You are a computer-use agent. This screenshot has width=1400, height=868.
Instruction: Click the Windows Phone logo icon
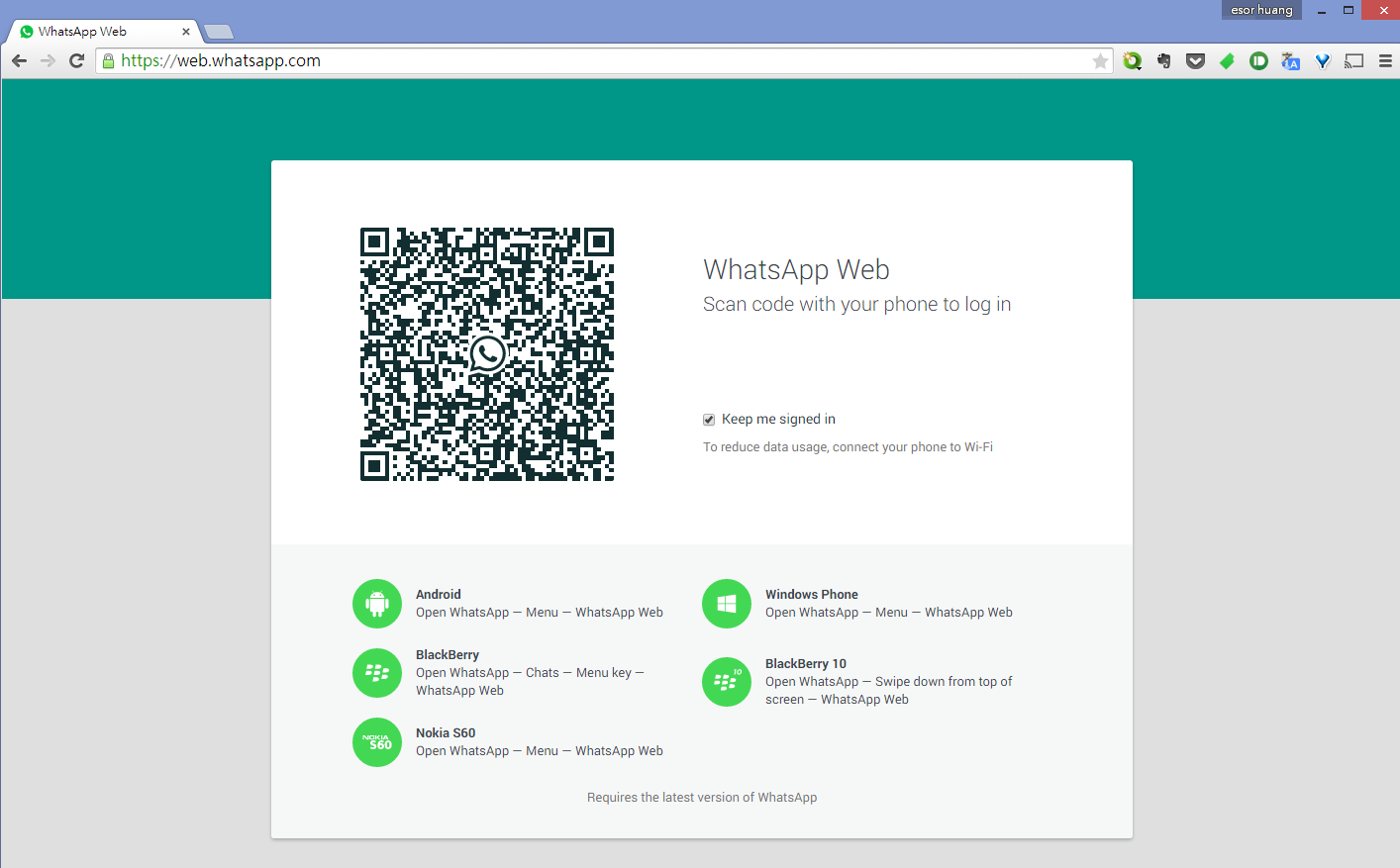(727, 604)
